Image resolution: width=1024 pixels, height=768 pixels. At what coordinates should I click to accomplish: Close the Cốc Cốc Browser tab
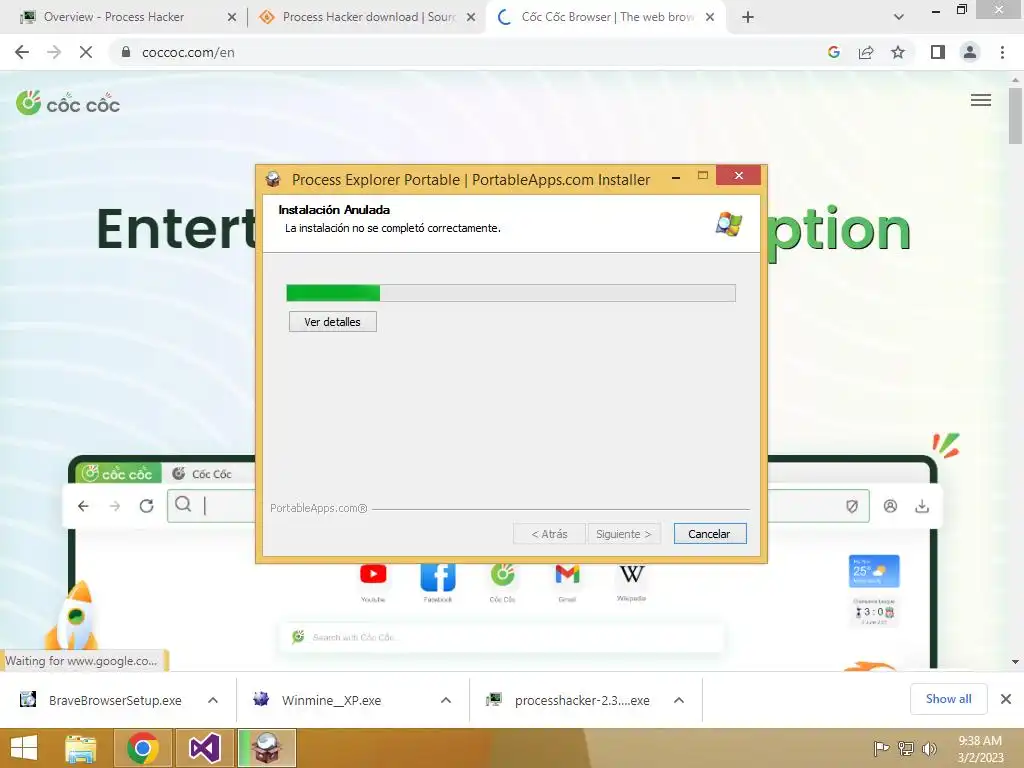click(710, 18)
